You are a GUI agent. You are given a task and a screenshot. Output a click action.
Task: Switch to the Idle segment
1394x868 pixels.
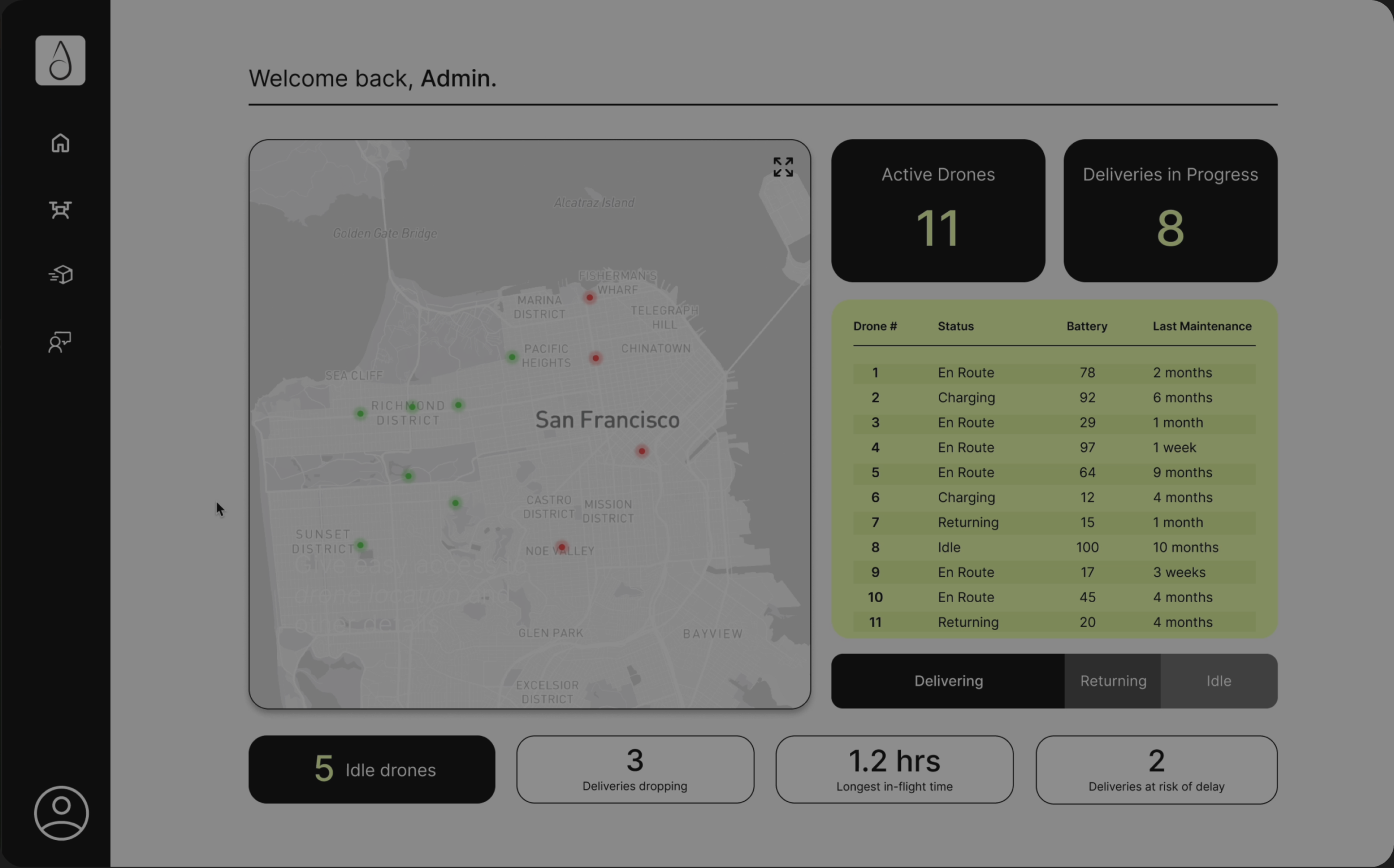coord(1219,681)
